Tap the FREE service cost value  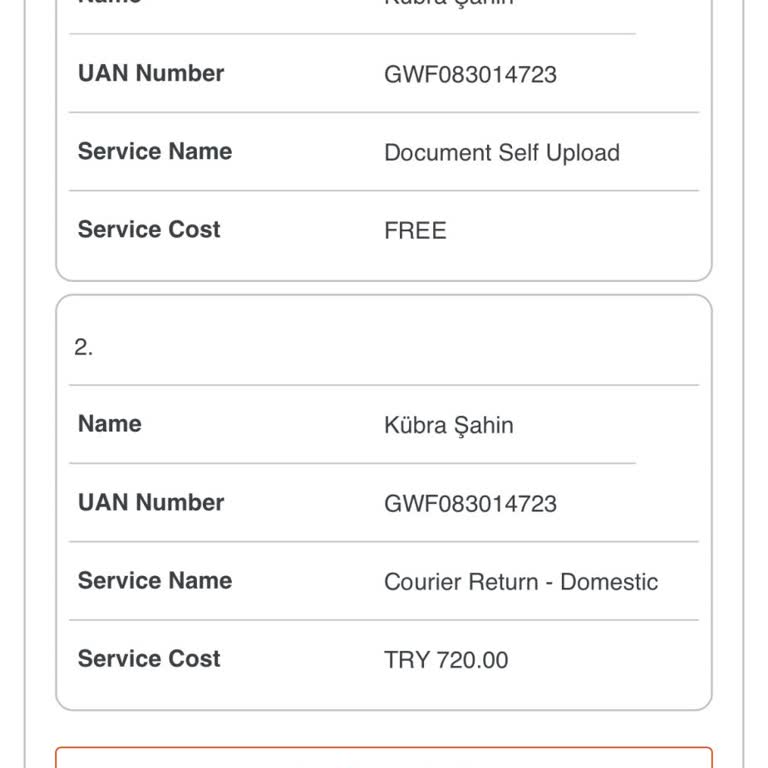(x=415, y=231)
